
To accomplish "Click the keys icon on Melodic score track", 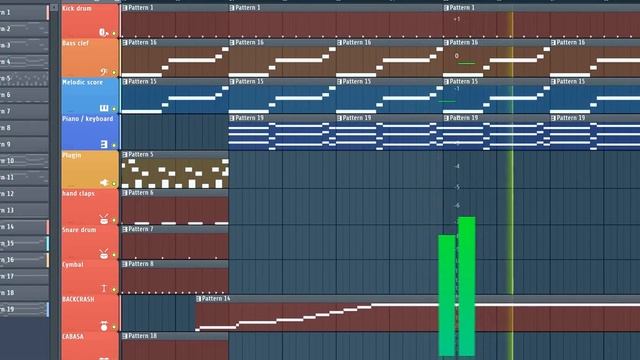I will pos(104,108).
